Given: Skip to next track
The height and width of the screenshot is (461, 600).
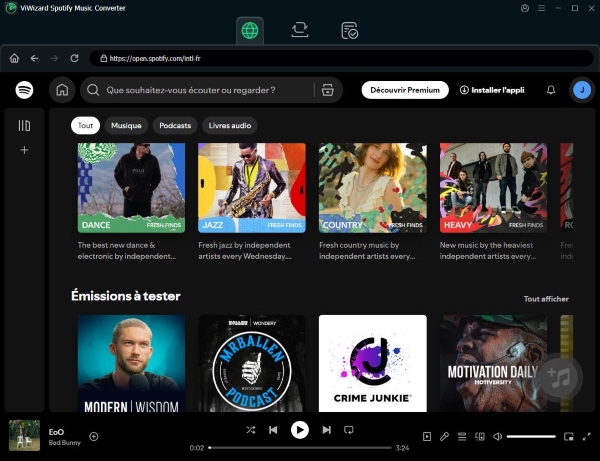Looking at the screenshot, I should (326, 430).
